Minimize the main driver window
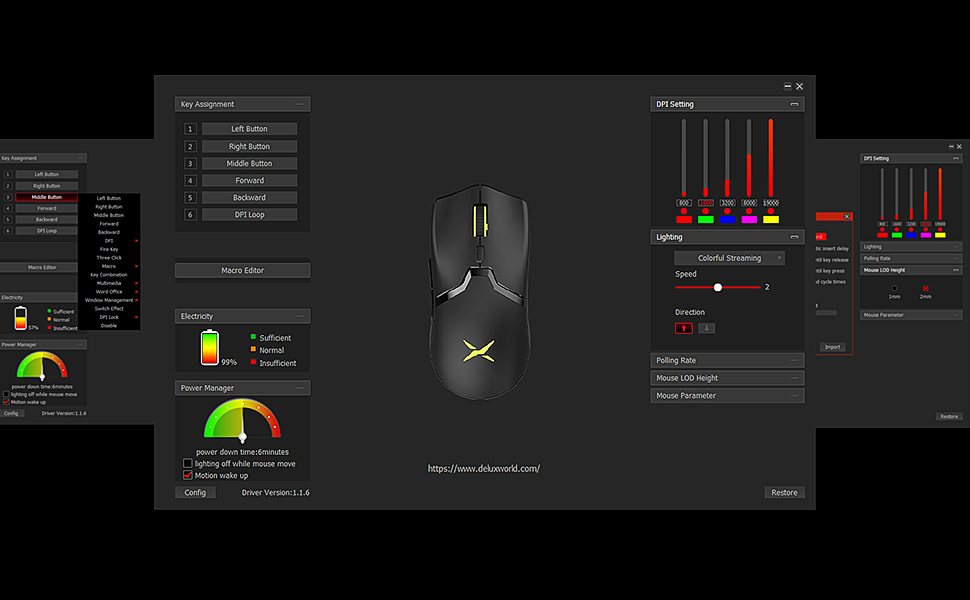 788,87
